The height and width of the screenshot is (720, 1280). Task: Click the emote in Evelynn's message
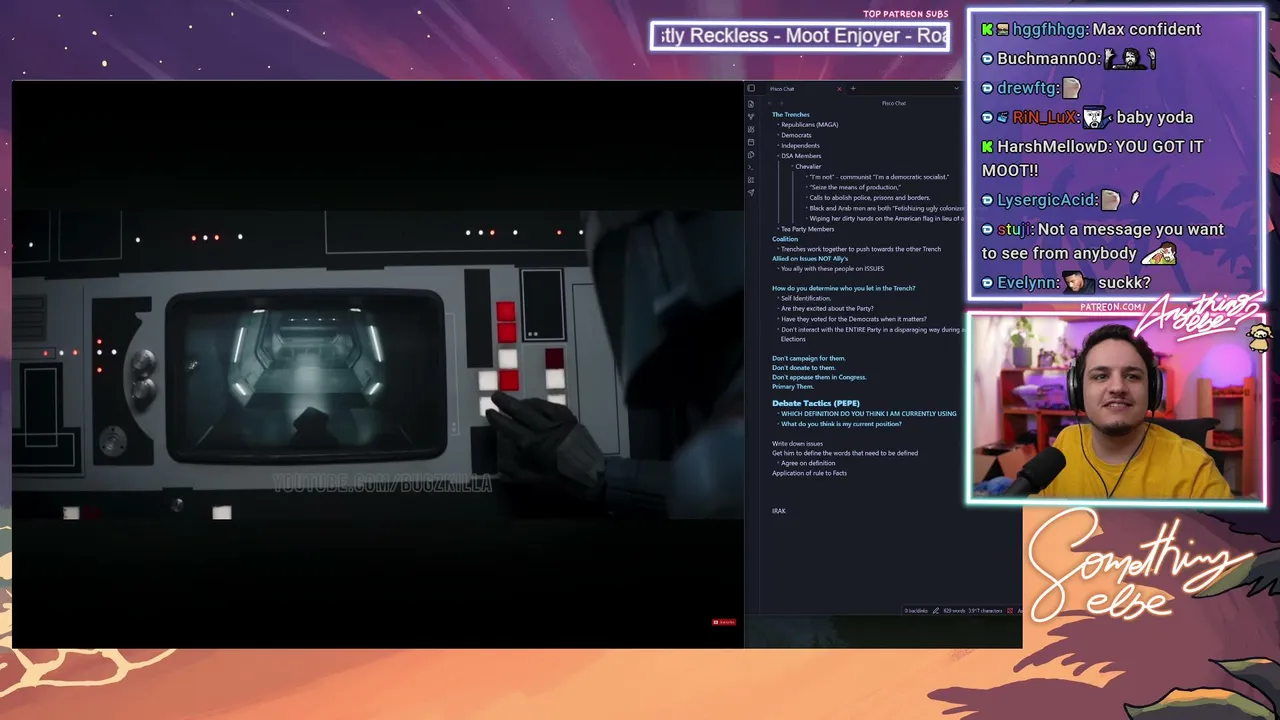(x=1078, y=282)
